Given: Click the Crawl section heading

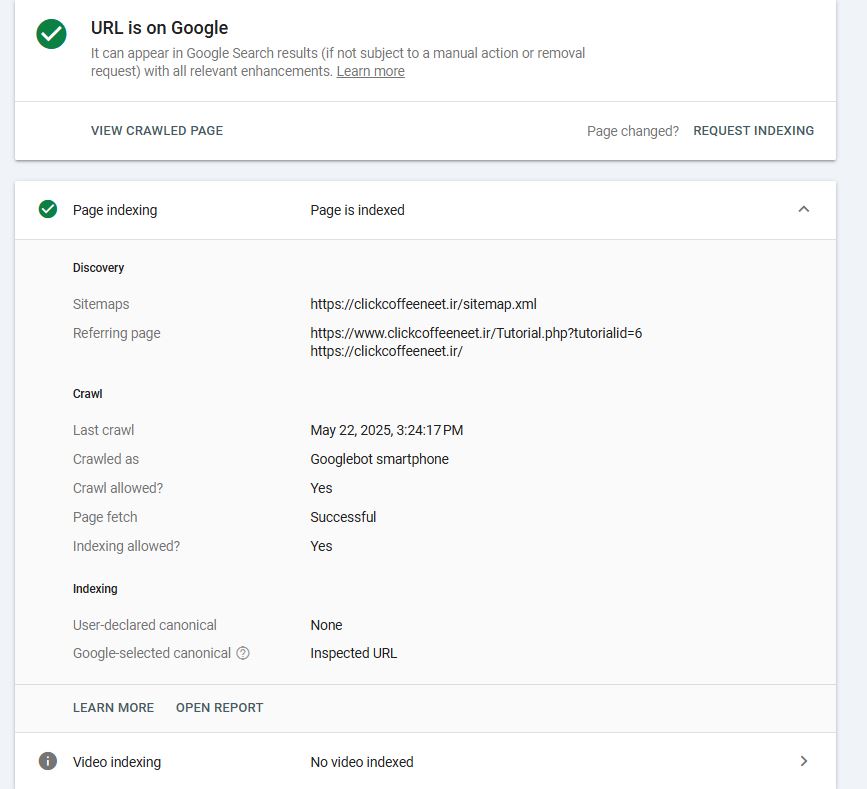Looking at the screenshot, I should 87,394.
